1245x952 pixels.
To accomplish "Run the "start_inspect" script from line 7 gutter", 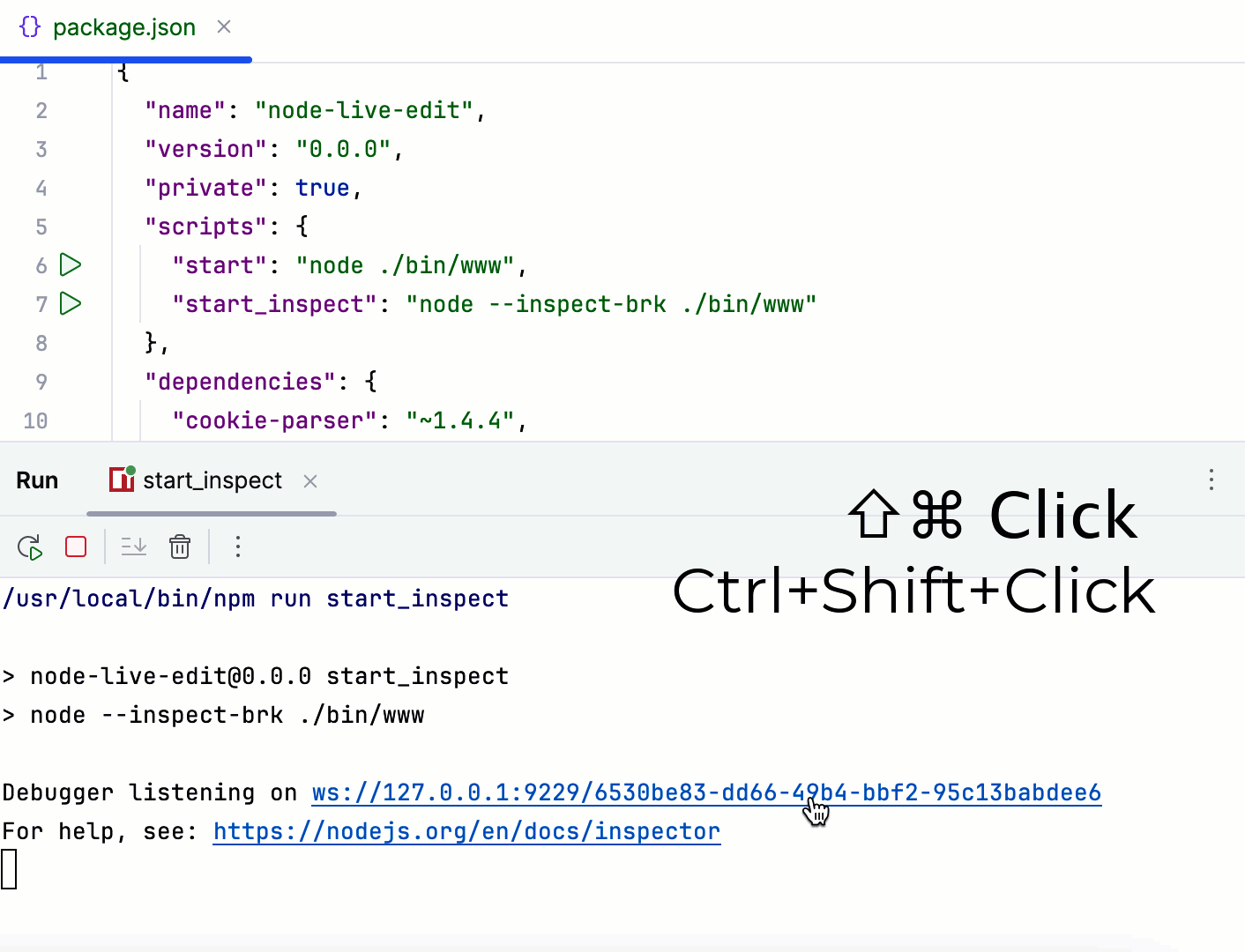I will pos(70,303).
